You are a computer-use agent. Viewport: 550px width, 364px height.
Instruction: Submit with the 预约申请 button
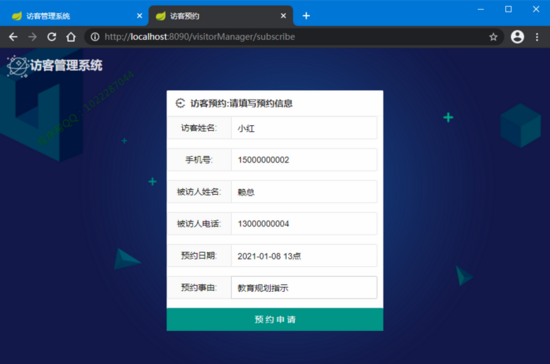(x=275, y=319)
